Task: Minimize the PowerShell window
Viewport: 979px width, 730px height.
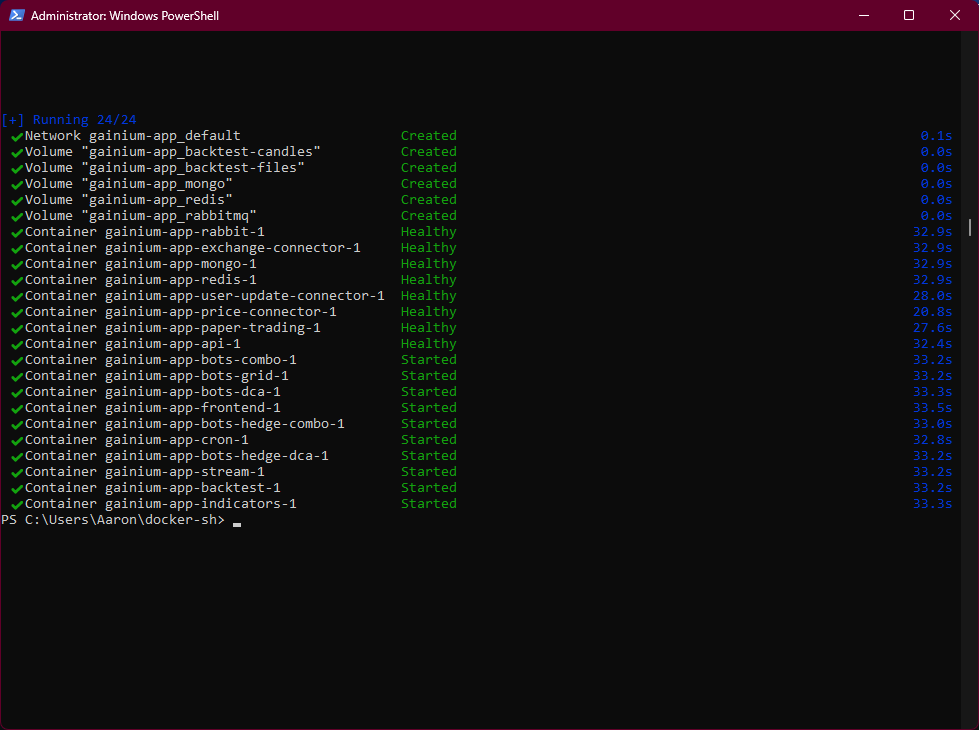Action: click(863, 15)
